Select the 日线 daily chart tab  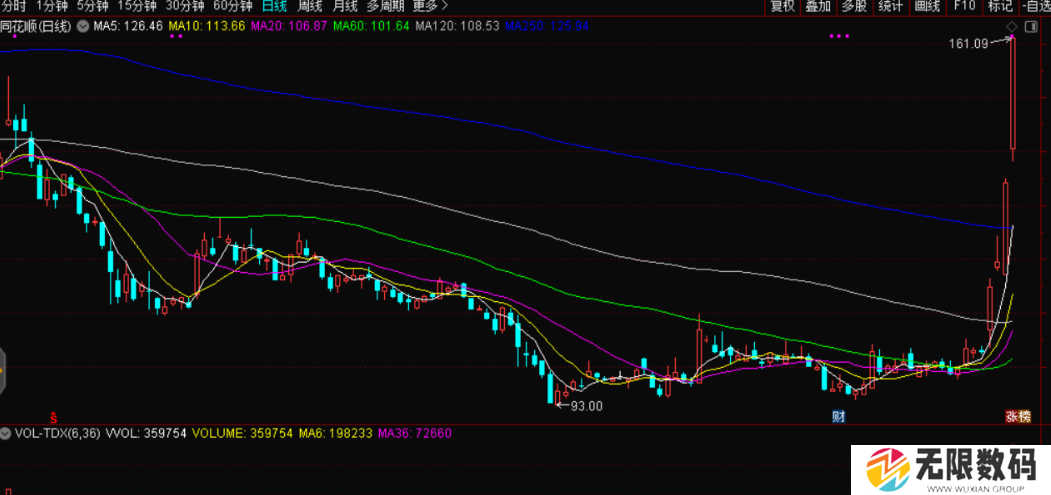click(275, 7)
